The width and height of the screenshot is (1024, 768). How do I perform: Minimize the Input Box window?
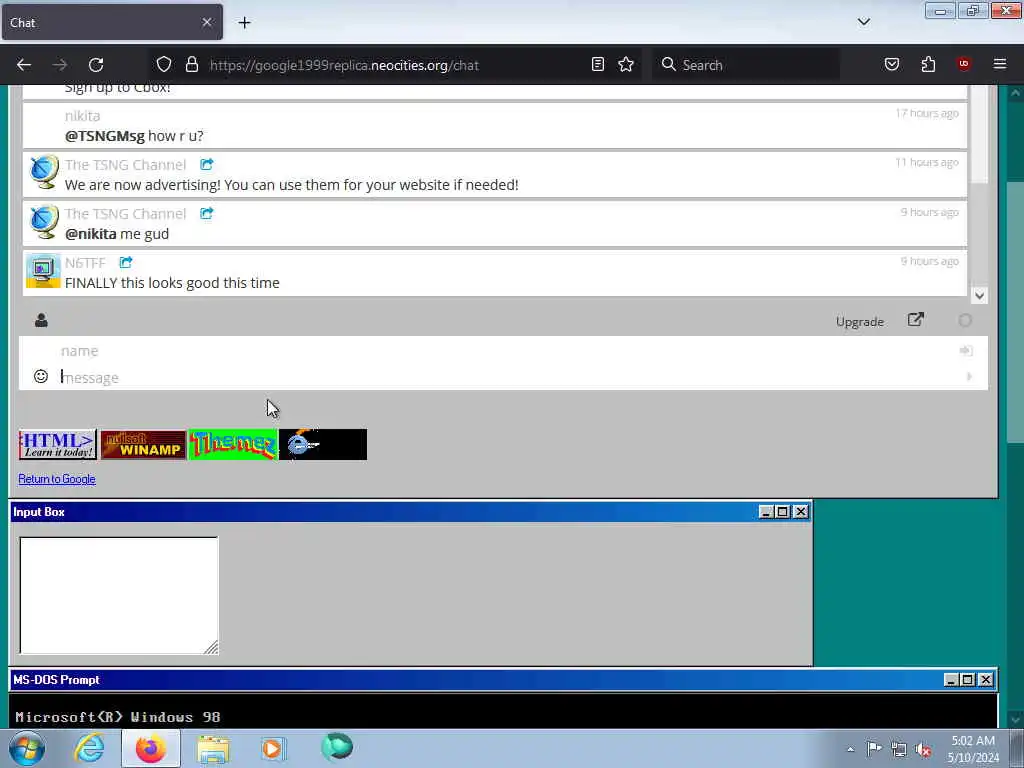tap(766, 512)
